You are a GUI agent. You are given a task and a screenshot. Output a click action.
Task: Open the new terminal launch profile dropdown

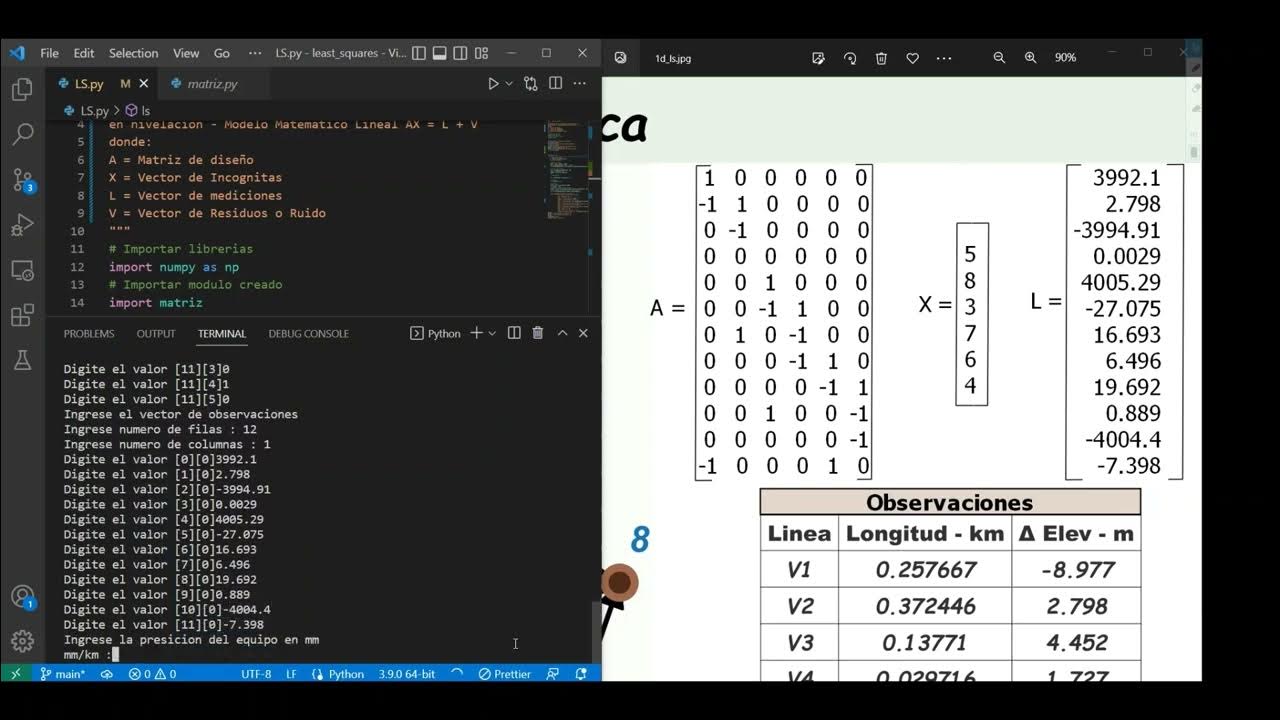tap(492, 333)
